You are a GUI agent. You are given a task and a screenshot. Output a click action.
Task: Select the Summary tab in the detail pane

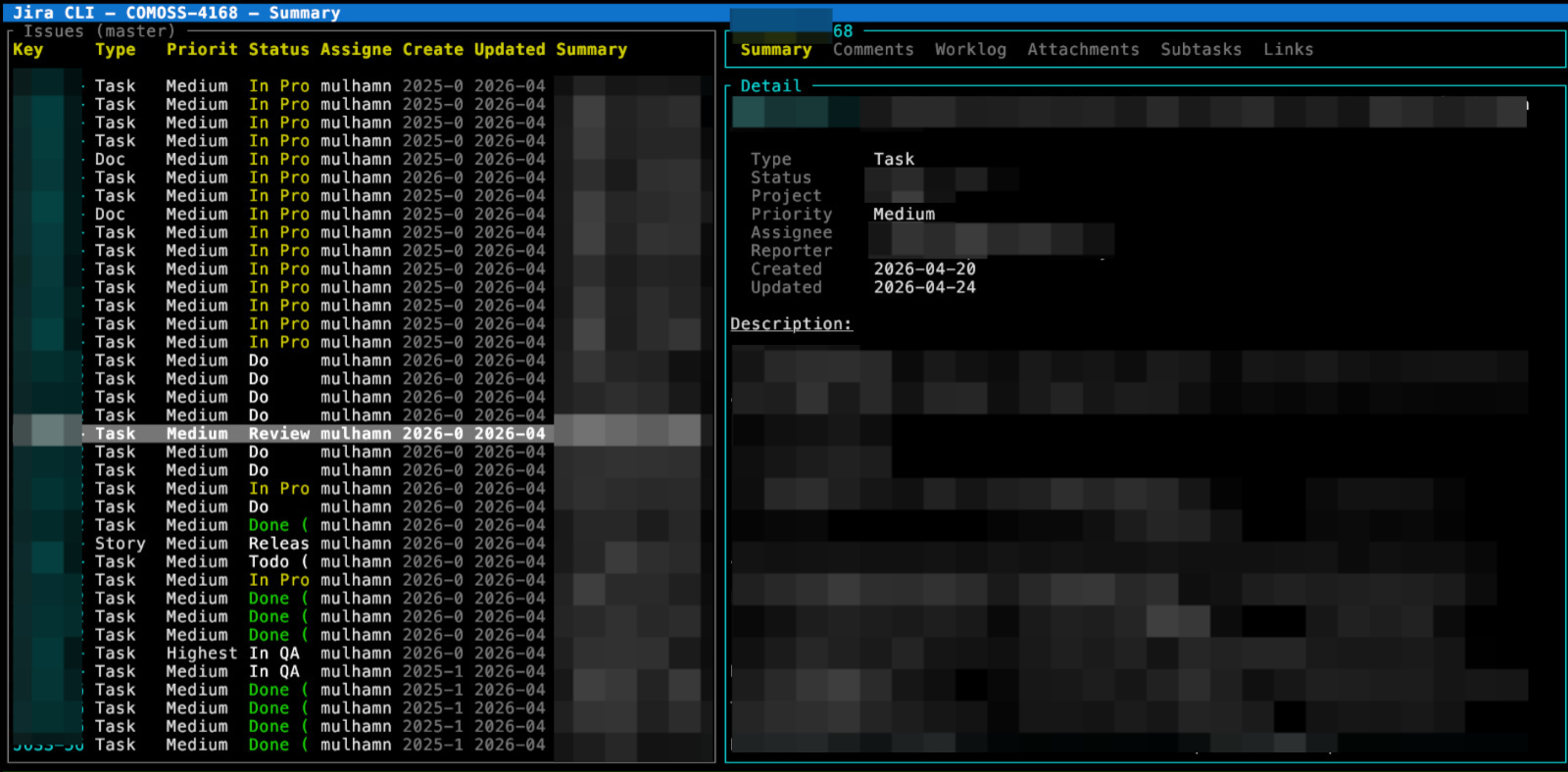coord(776,49)
